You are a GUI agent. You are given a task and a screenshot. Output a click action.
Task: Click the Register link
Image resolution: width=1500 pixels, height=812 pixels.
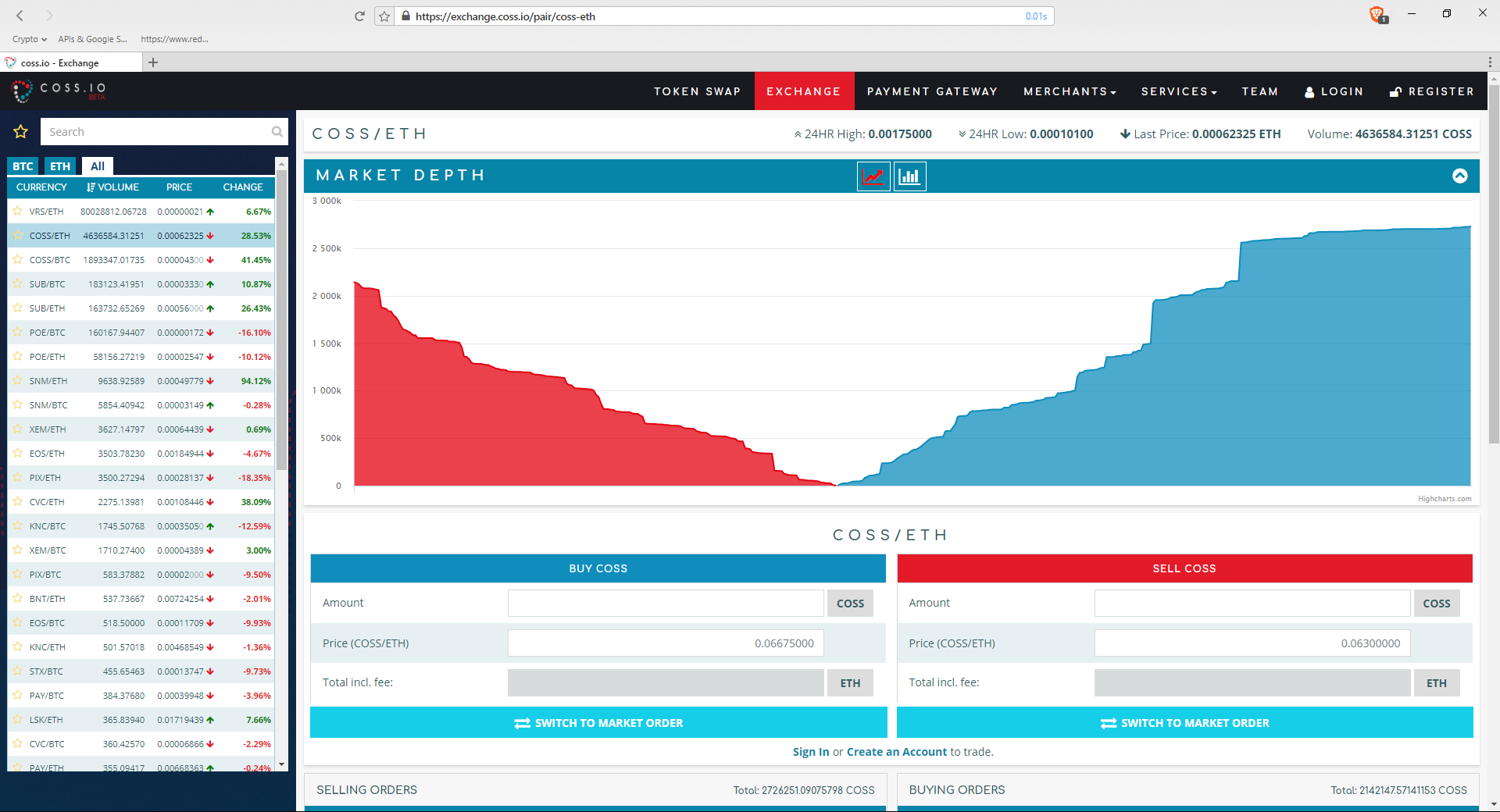pos(1431,91)
